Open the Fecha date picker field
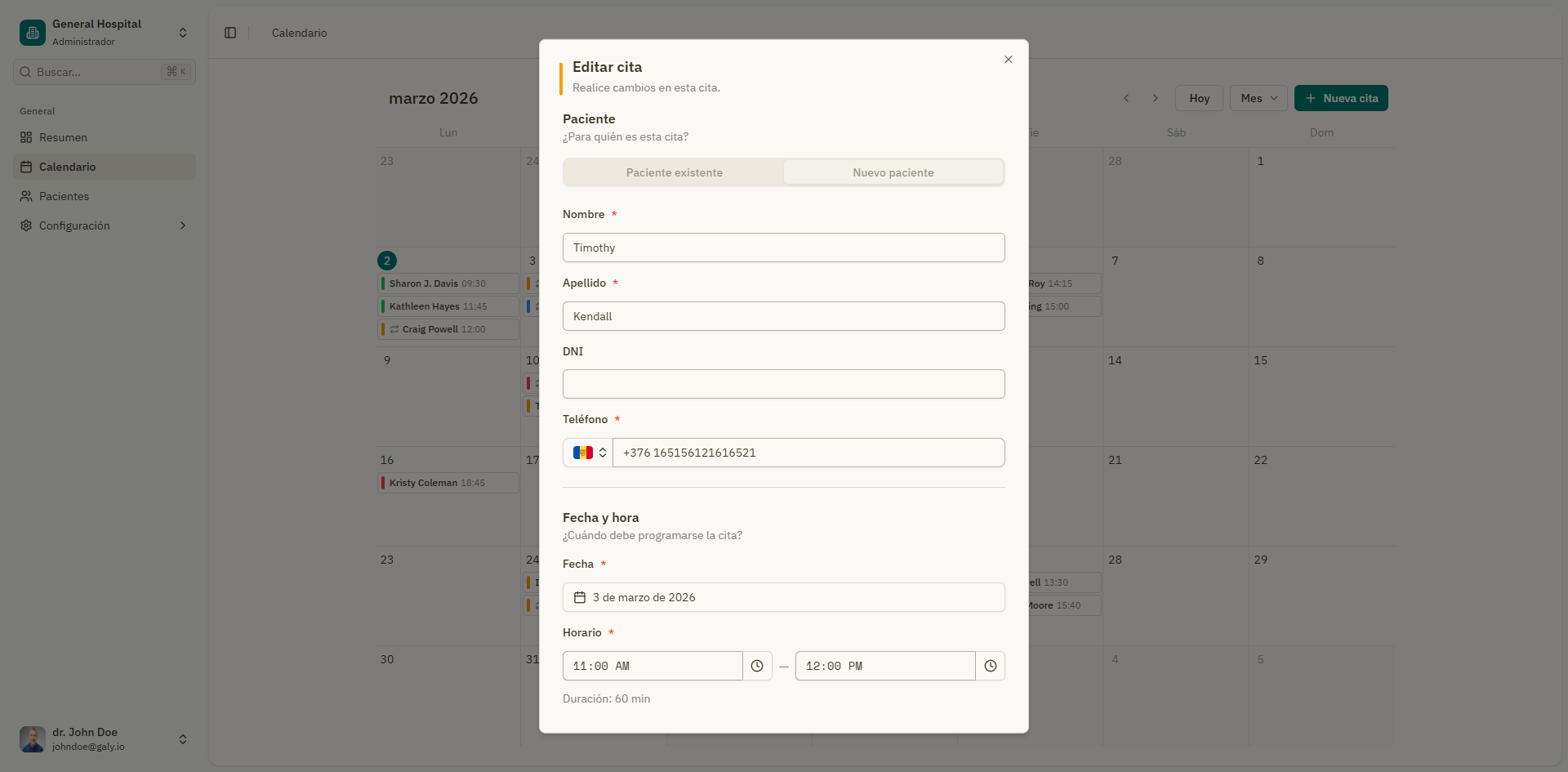The image size is (1568, 772). point(783,597)
